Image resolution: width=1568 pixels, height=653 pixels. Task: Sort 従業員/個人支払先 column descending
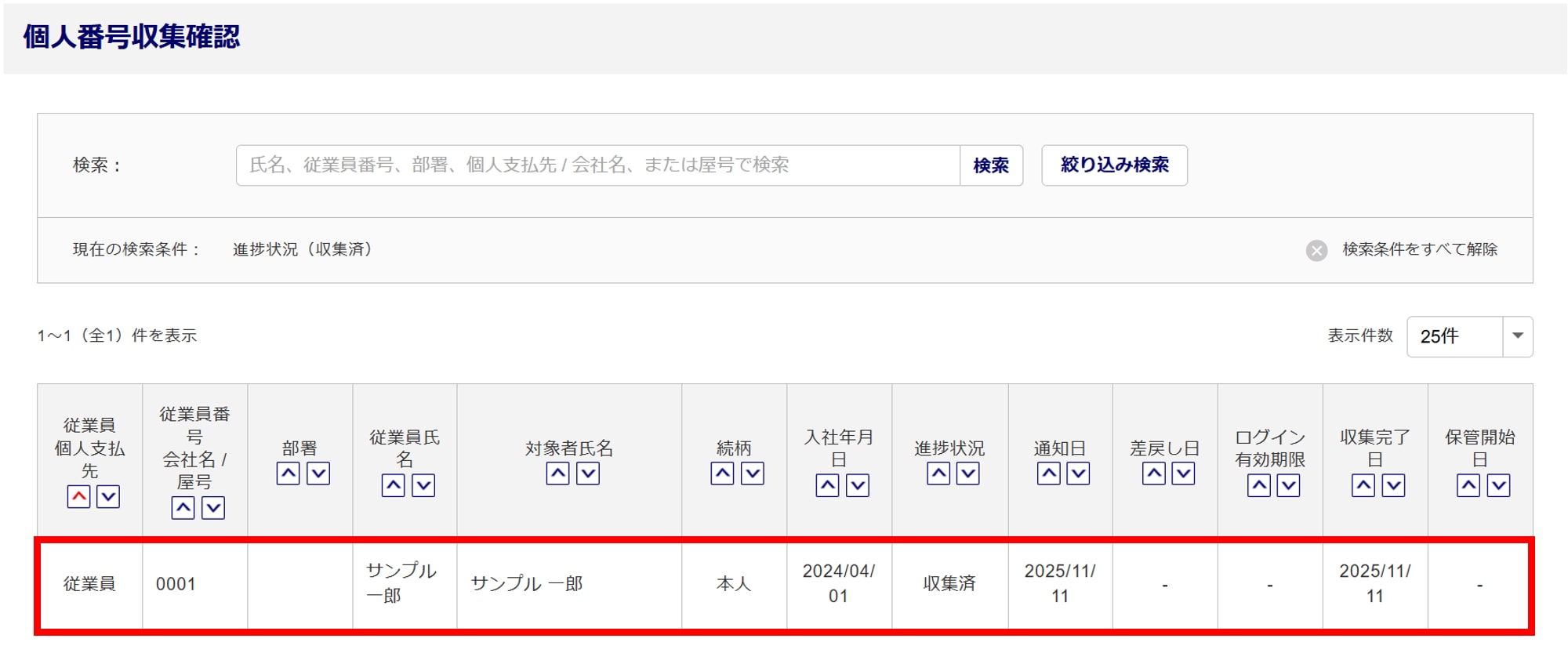click(x=108, y=497)
